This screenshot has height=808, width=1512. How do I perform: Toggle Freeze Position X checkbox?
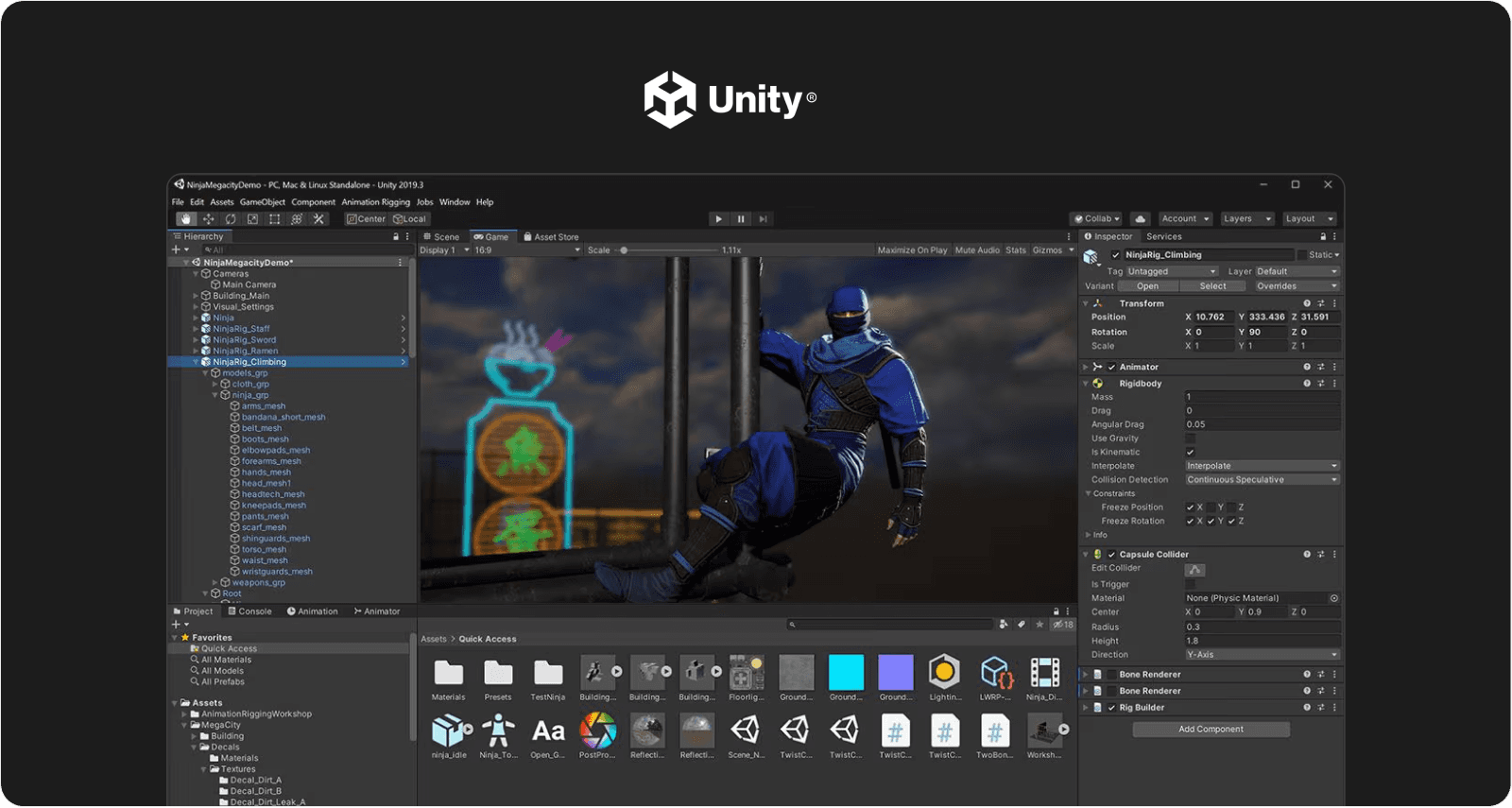tap(1191, 507)
